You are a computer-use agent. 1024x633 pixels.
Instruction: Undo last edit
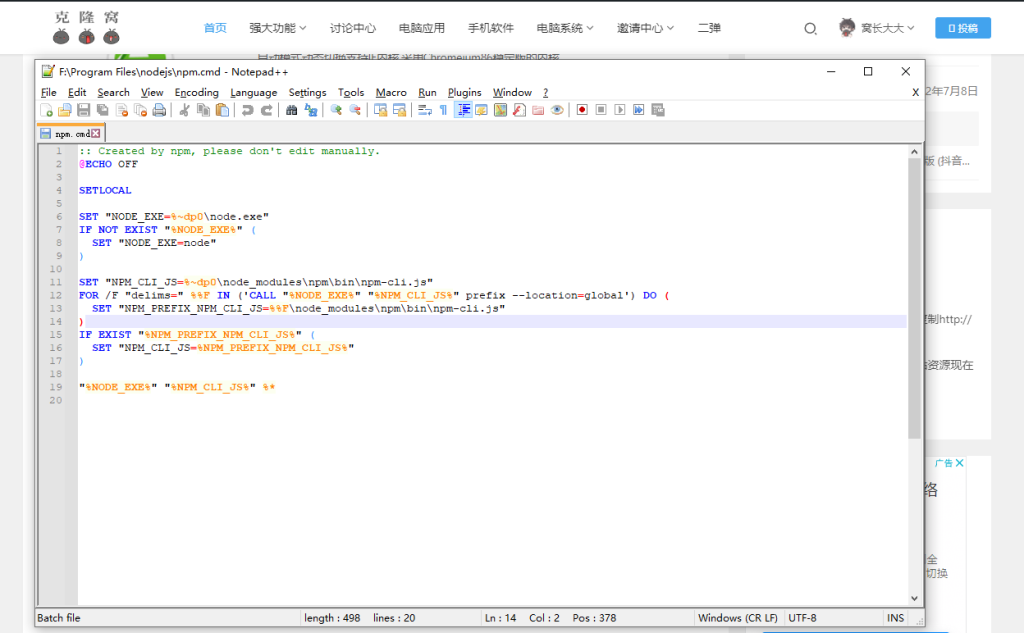(x=248, y=110)
